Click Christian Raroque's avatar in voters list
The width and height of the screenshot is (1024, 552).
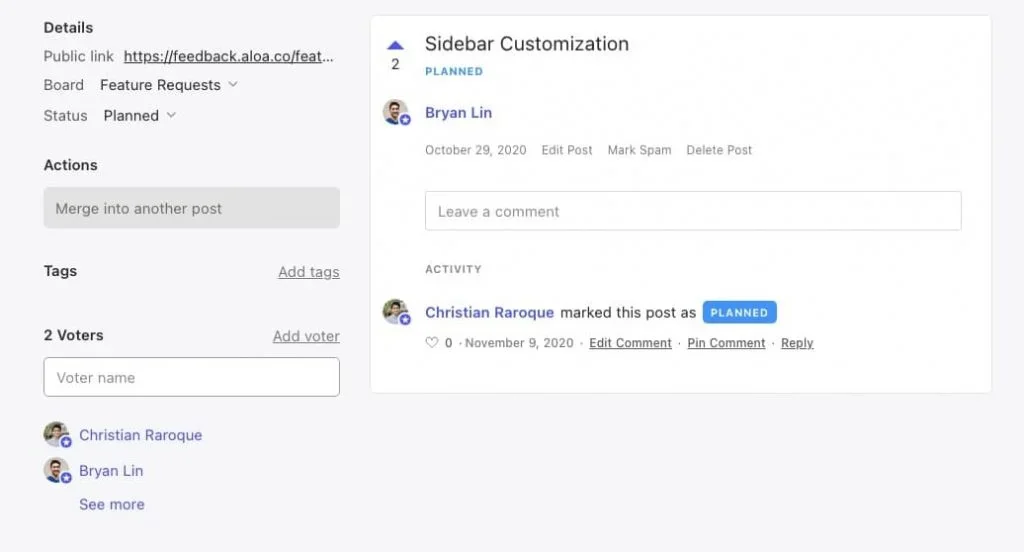(x=57, y=435)
